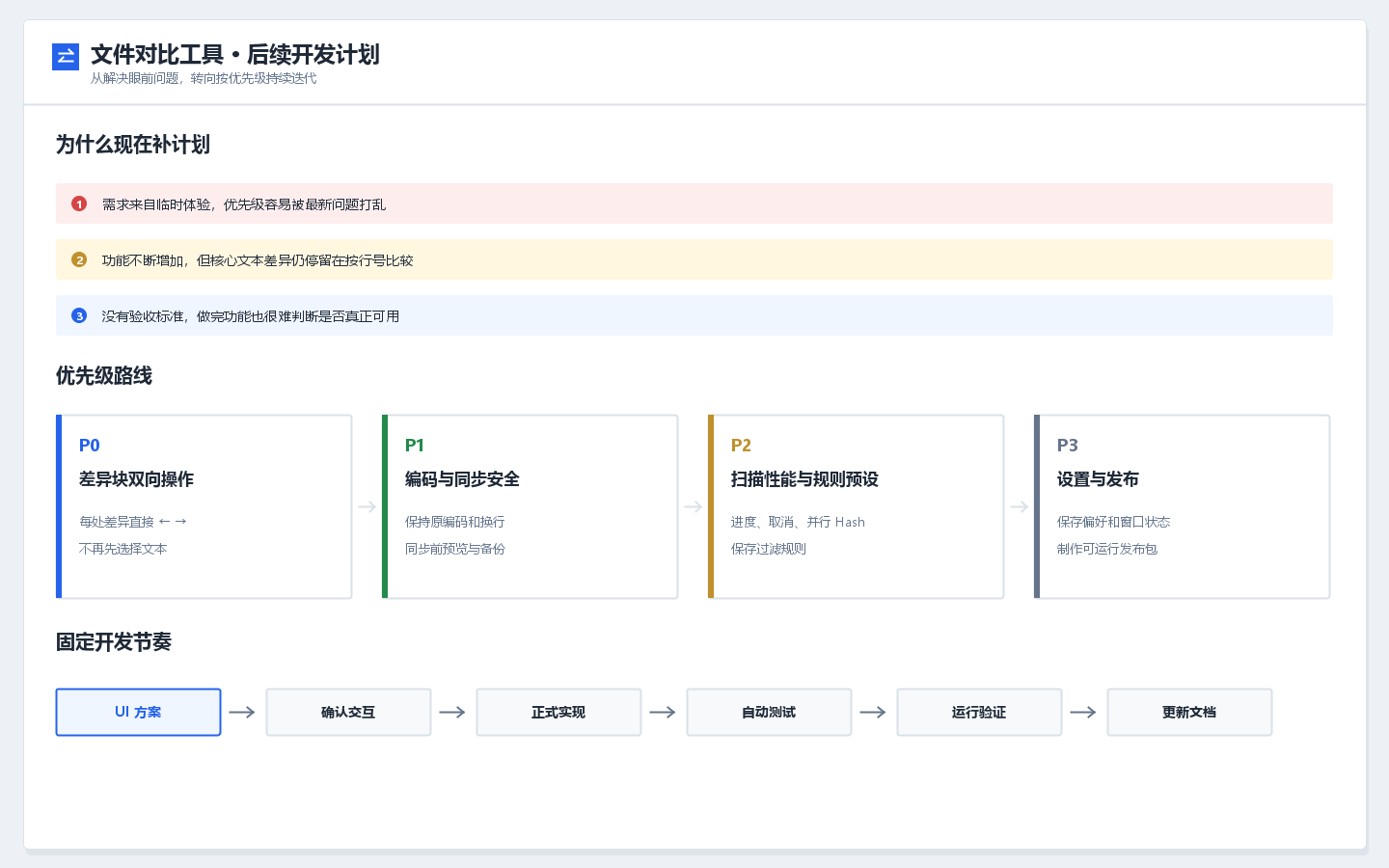
Task: Click the heading 优先级路线
Action: click(x=104, y=376)
